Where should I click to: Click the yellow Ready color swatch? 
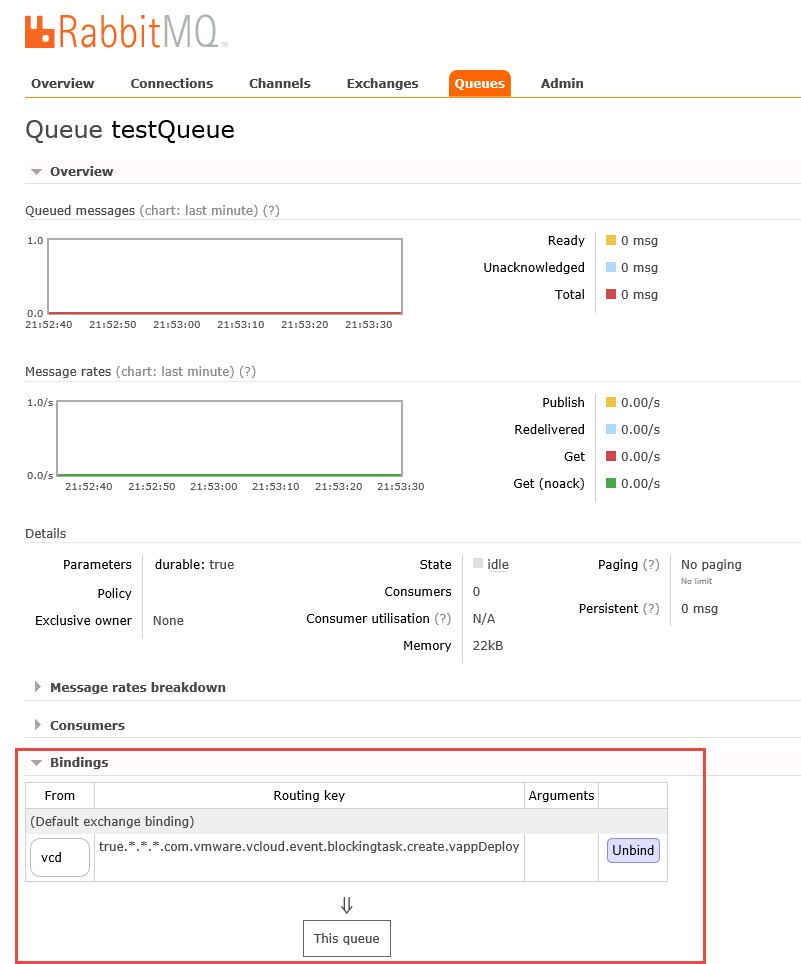(x=611, y=240)
